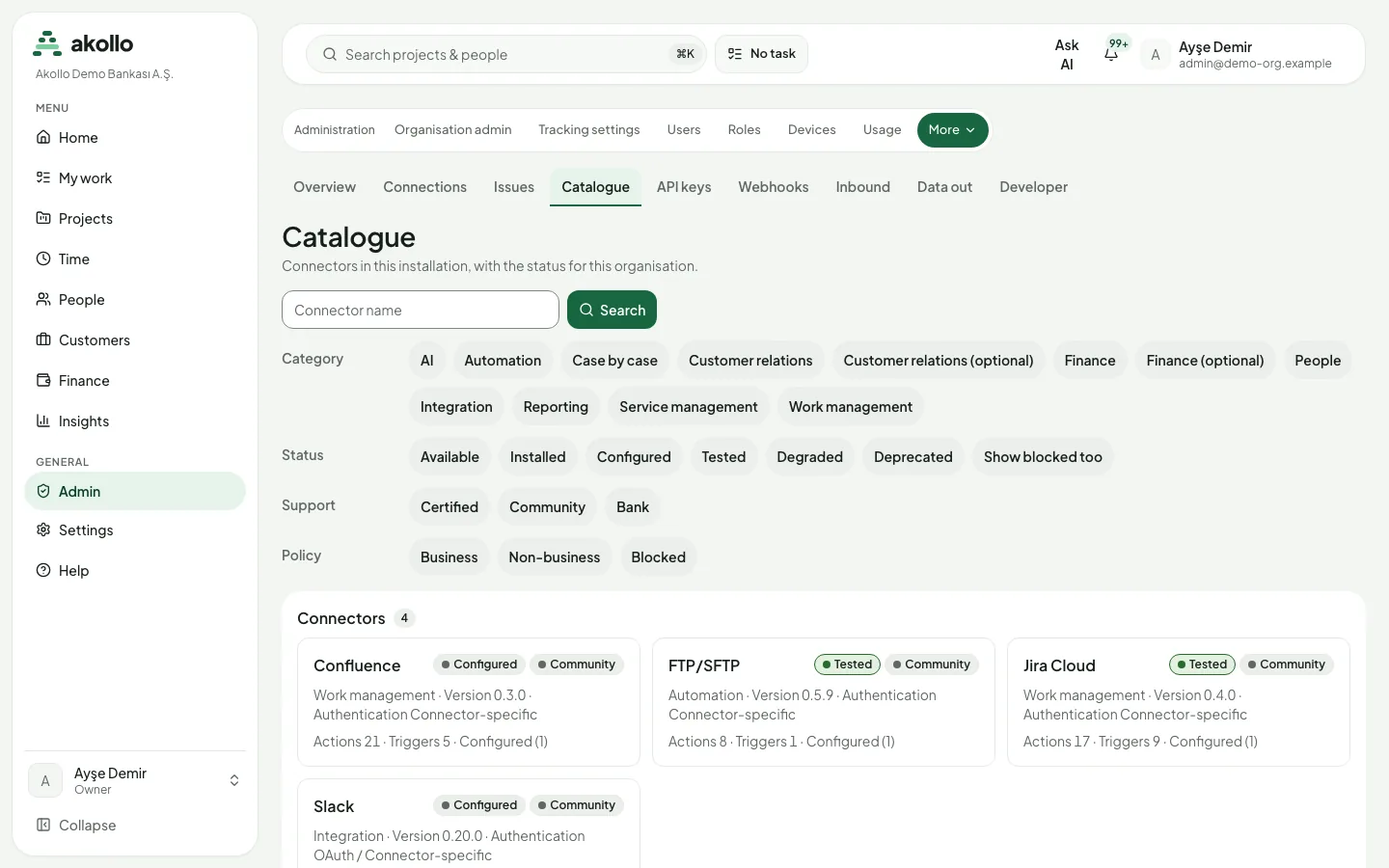Click user avatar in top bar
1389x868 pixels.
[x=1156, y=55]
